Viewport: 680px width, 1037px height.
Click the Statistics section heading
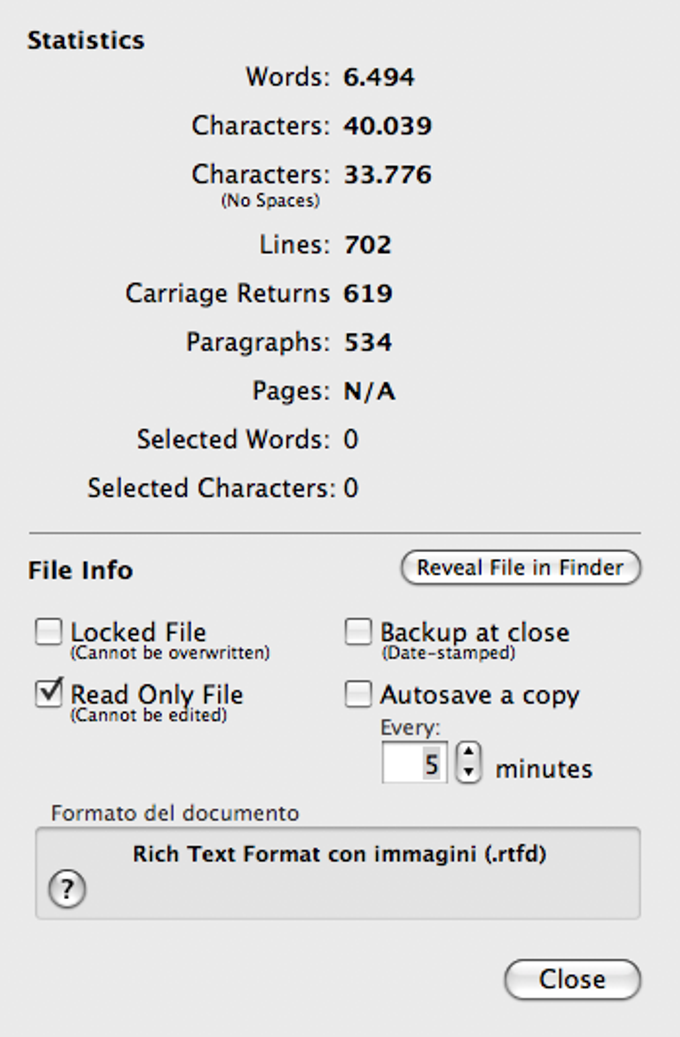pos(86,41)
